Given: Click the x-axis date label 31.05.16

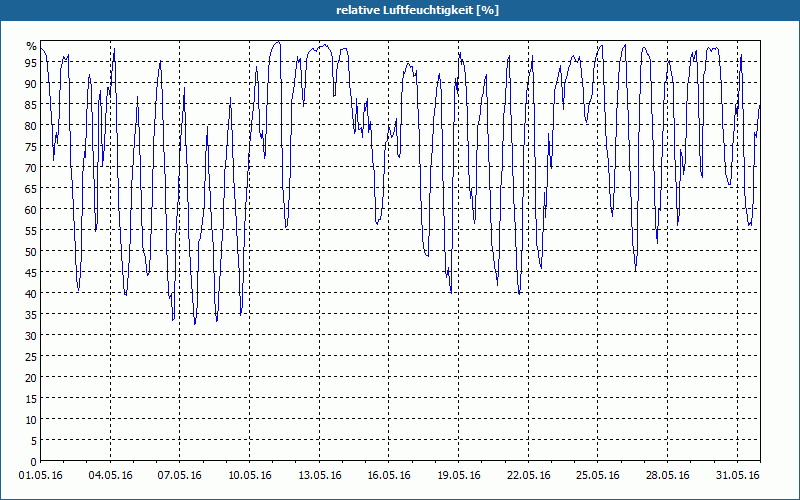Looking at the screenshot, I should [x=737, y=475].
